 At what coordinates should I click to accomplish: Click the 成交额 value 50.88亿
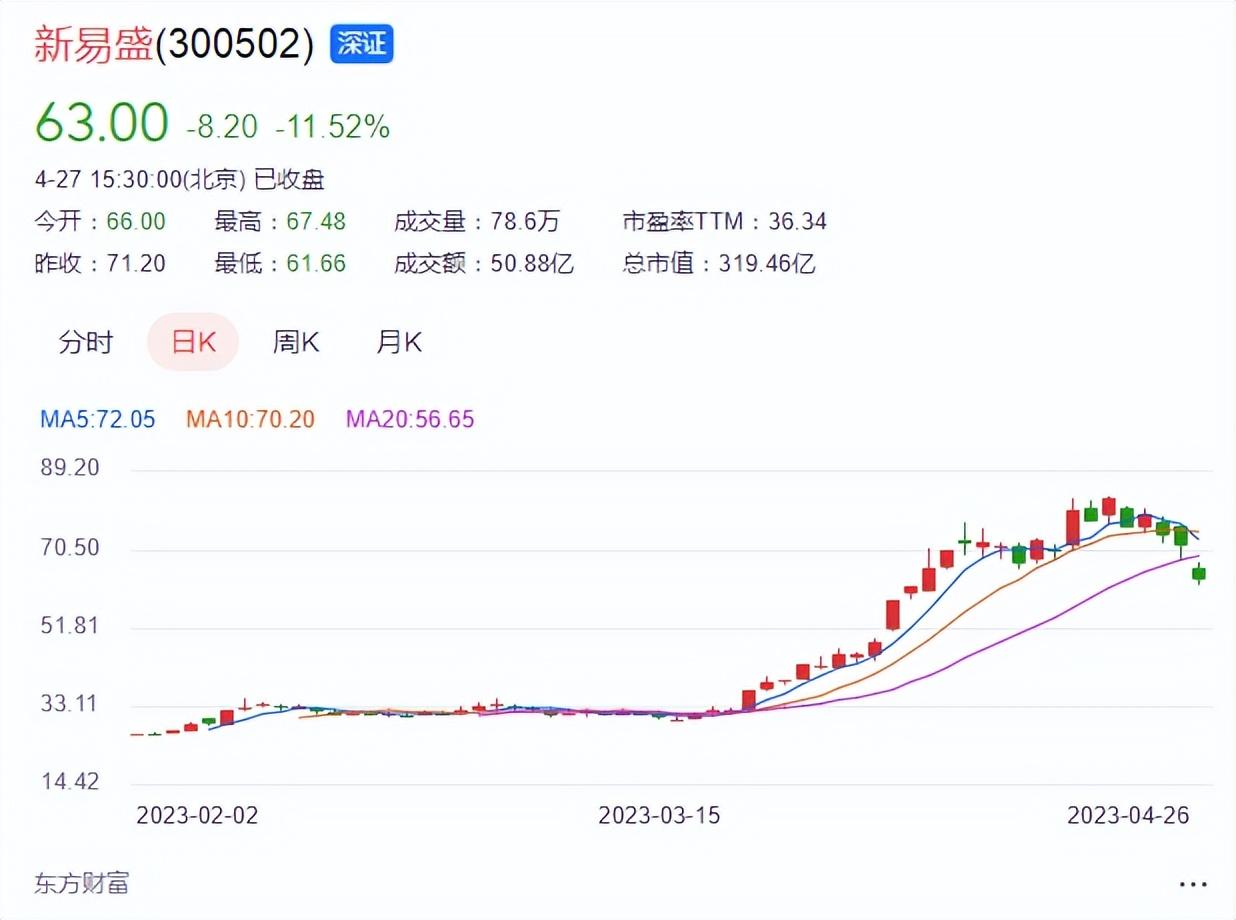pos(532,263)
